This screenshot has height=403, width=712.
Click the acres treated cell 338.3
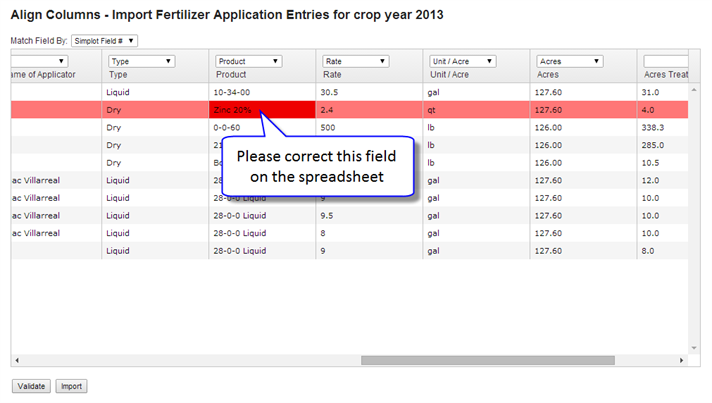click(x=663, y=128)
